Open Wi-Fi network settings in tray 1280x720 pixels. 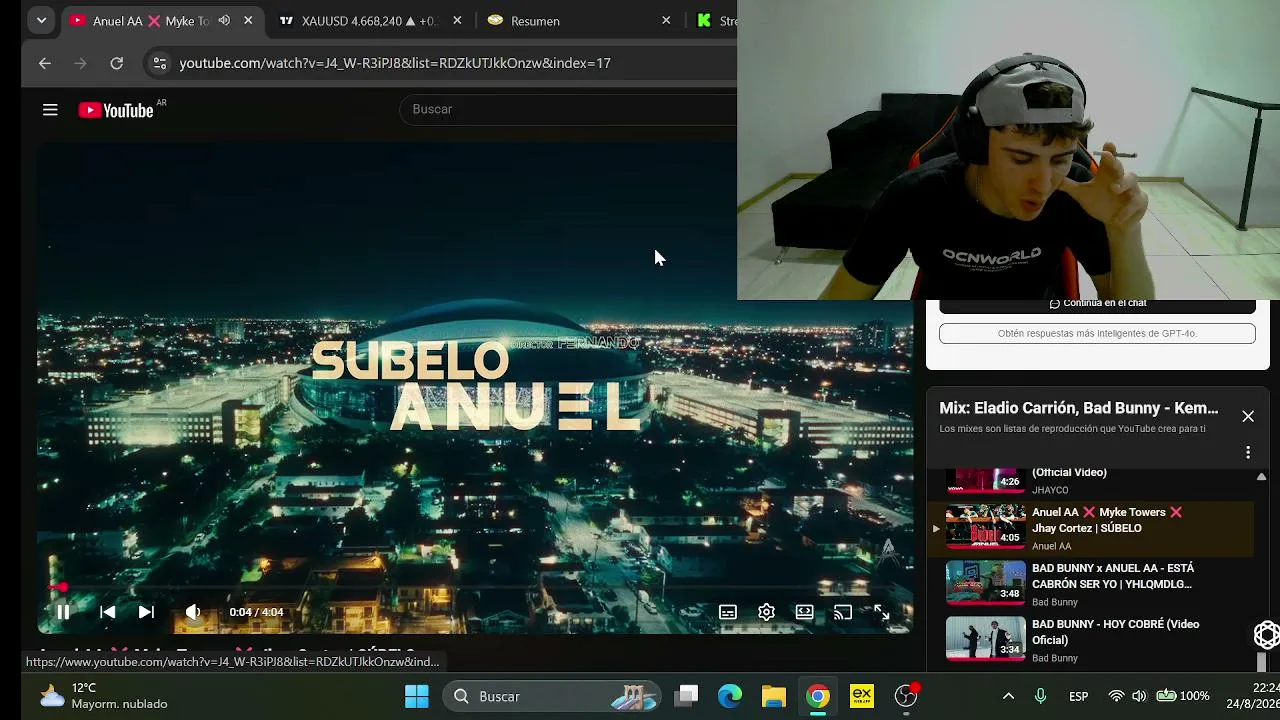pos(1117,696)
